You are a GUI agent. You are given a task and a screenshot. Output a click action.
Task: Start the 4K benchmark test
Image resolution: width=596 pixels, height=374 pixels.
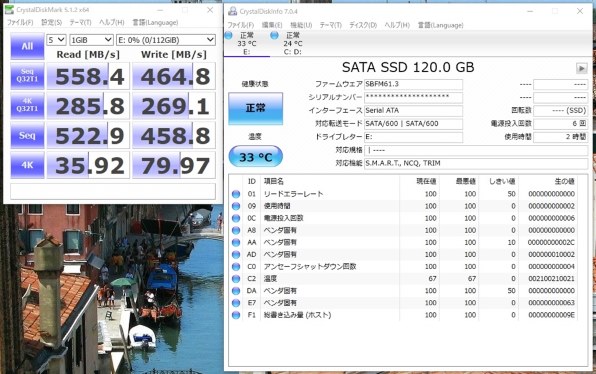[27, 165]
